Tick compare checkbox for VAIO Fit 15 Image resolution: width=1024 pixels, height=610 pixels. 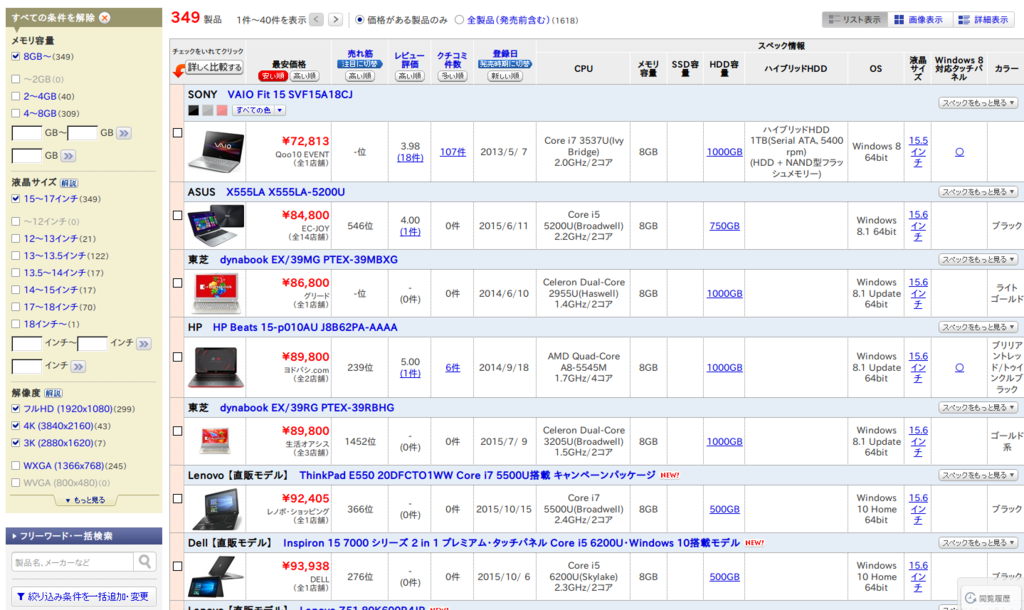pyautogui.click(x=177, y=133)
